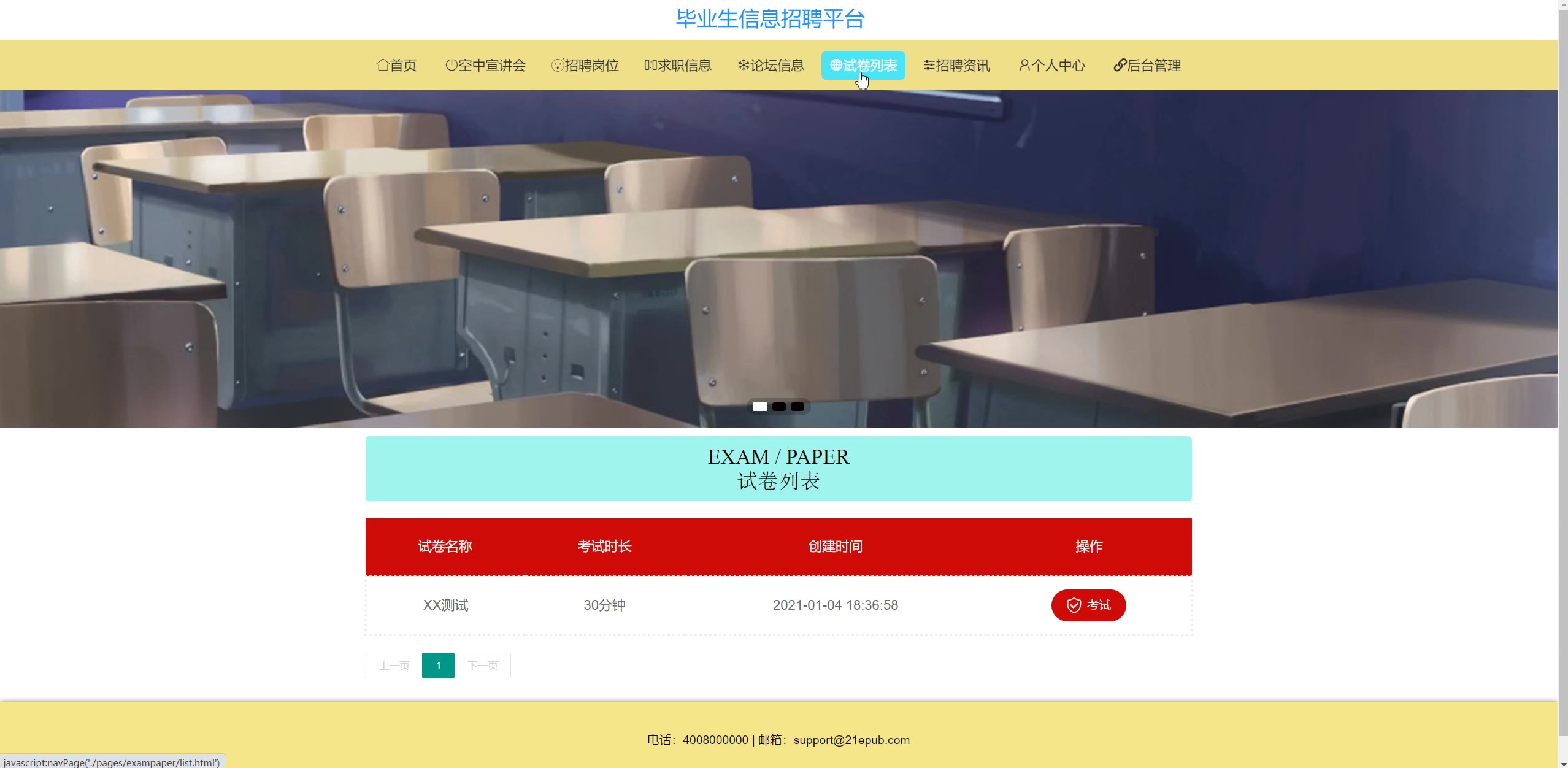Screen dimensions: 1568x768
Task: Click the snowflake icon beside 论坛信息
Action: coord(744,65)
